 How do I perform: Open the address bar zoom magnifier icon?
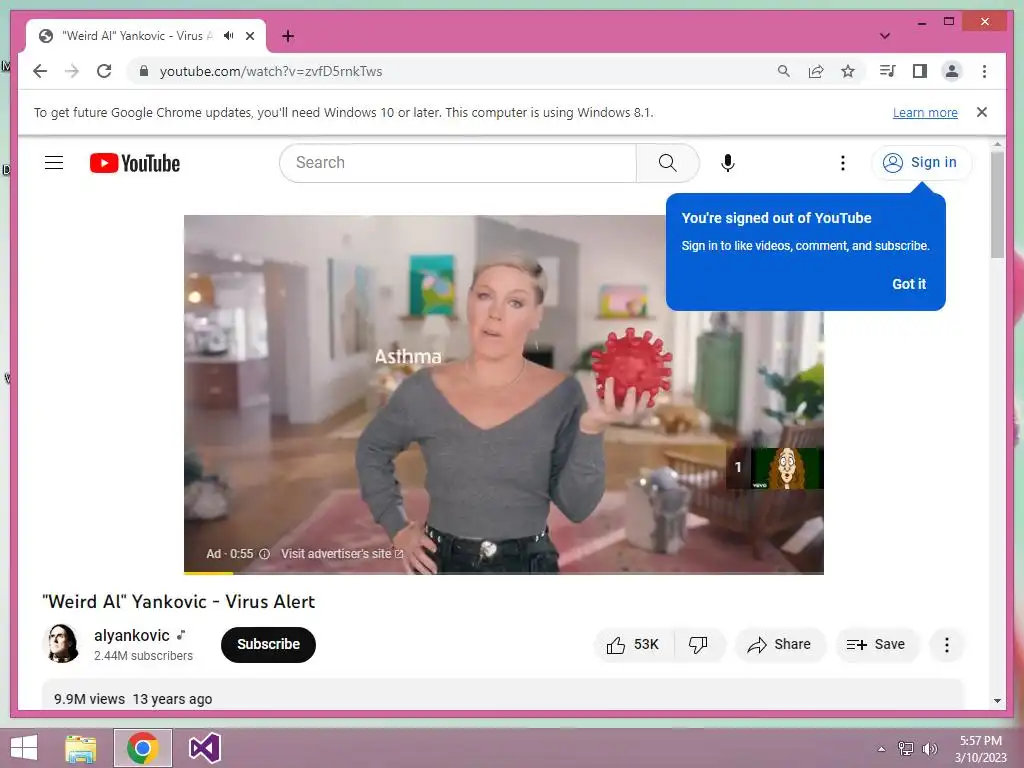click(x=784, y=71)
